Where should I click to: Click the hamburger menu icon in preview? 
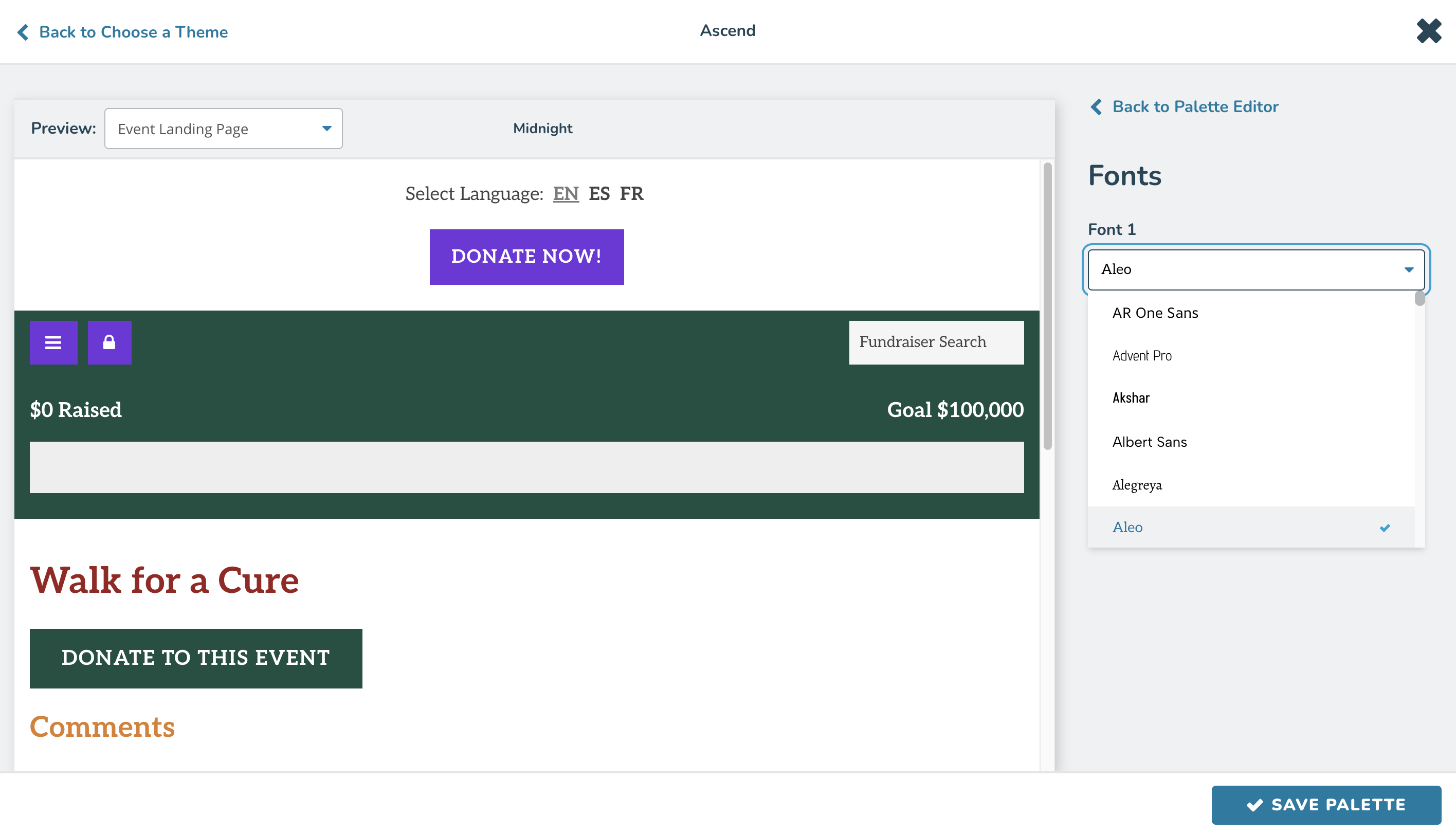tap(53, 342)
